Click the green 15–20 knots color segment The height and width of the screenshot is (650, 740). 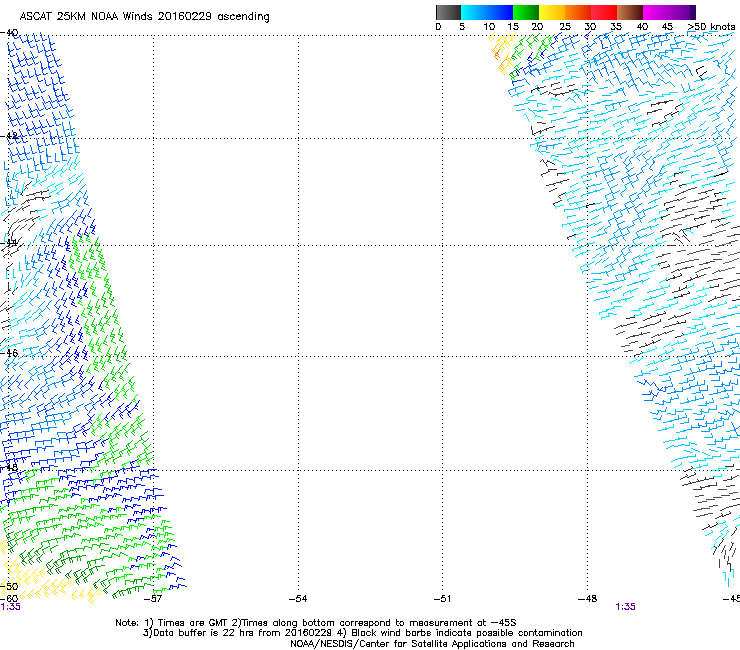coord(526,12)
